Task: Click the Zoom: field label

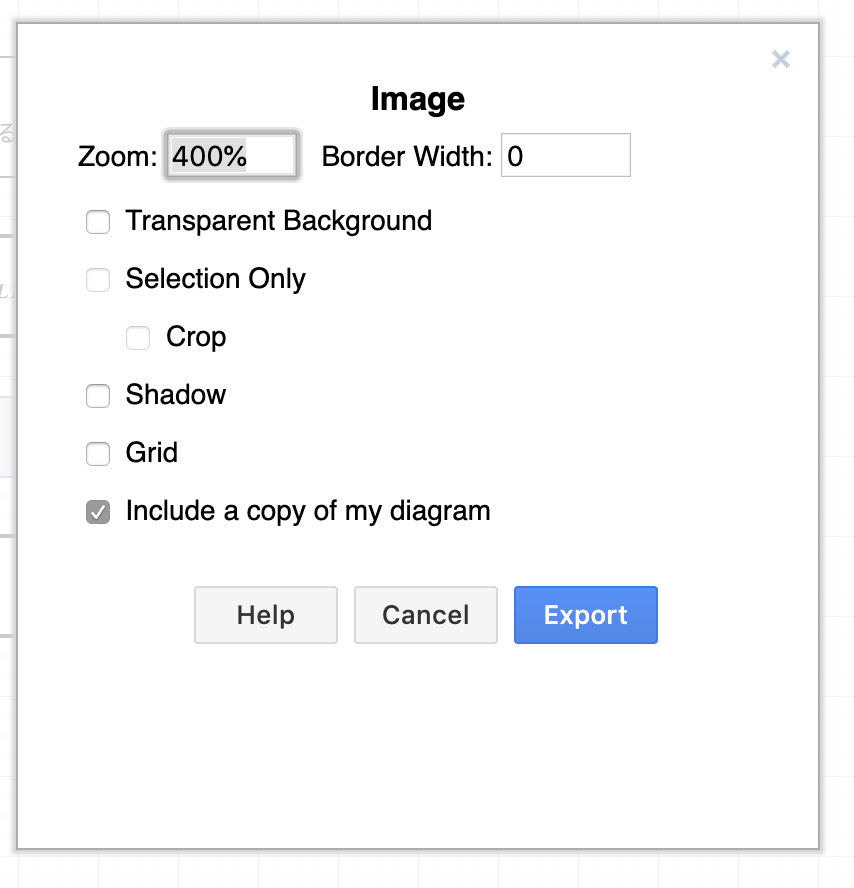Action: tap(117, 156)
